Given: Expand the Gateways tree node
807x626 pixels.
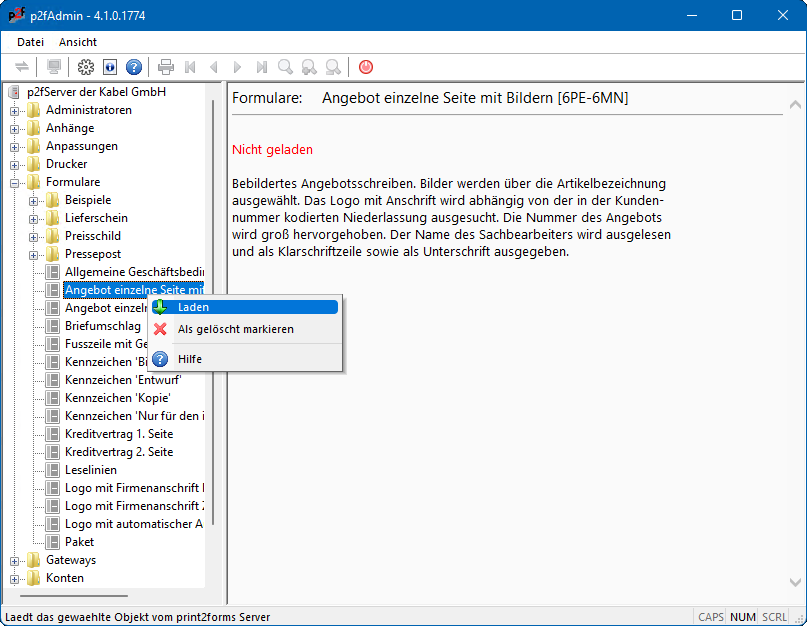Looking at the screenshot, I should click(15, 561).
